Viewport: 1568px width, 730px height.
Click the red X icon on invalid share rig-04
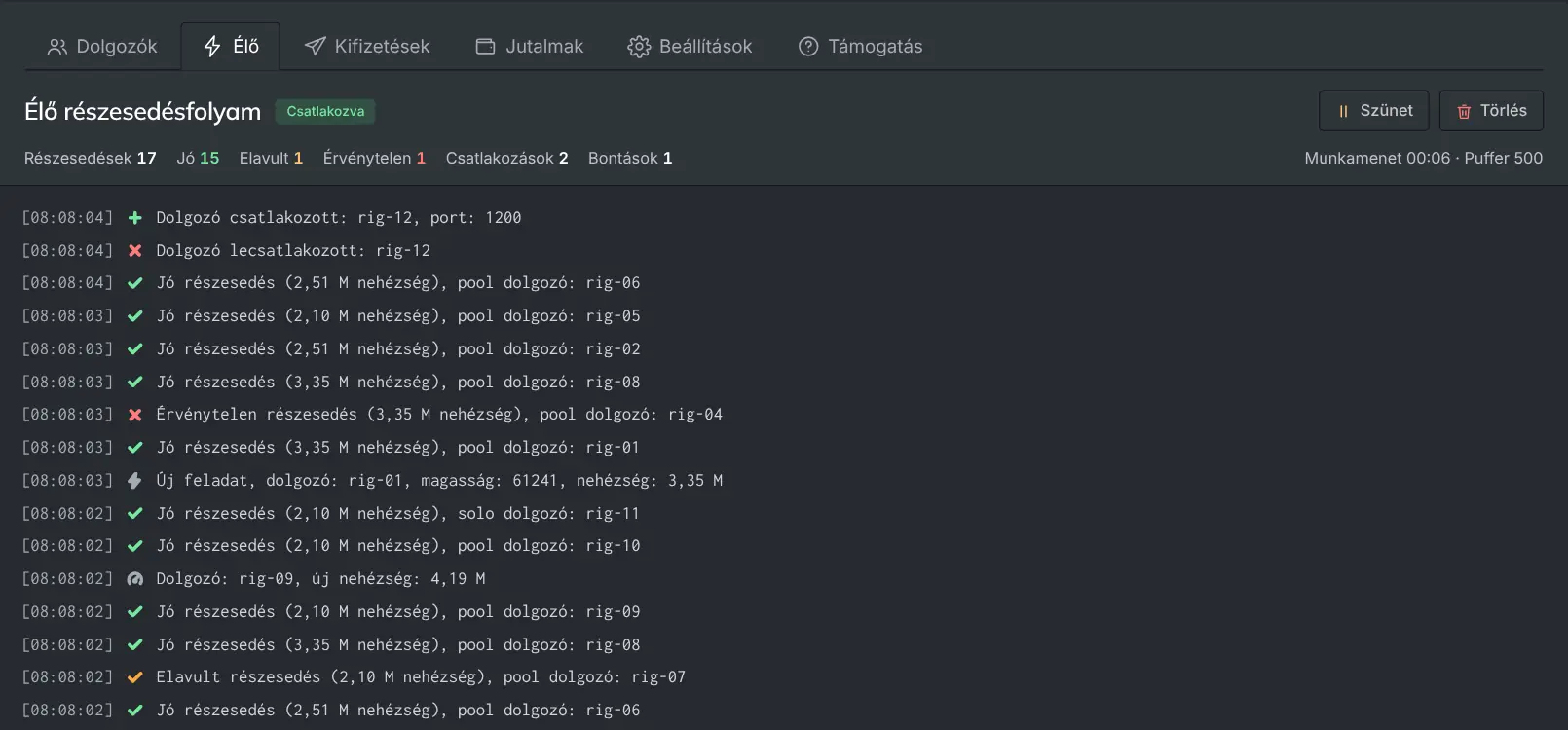coord(135,415)
